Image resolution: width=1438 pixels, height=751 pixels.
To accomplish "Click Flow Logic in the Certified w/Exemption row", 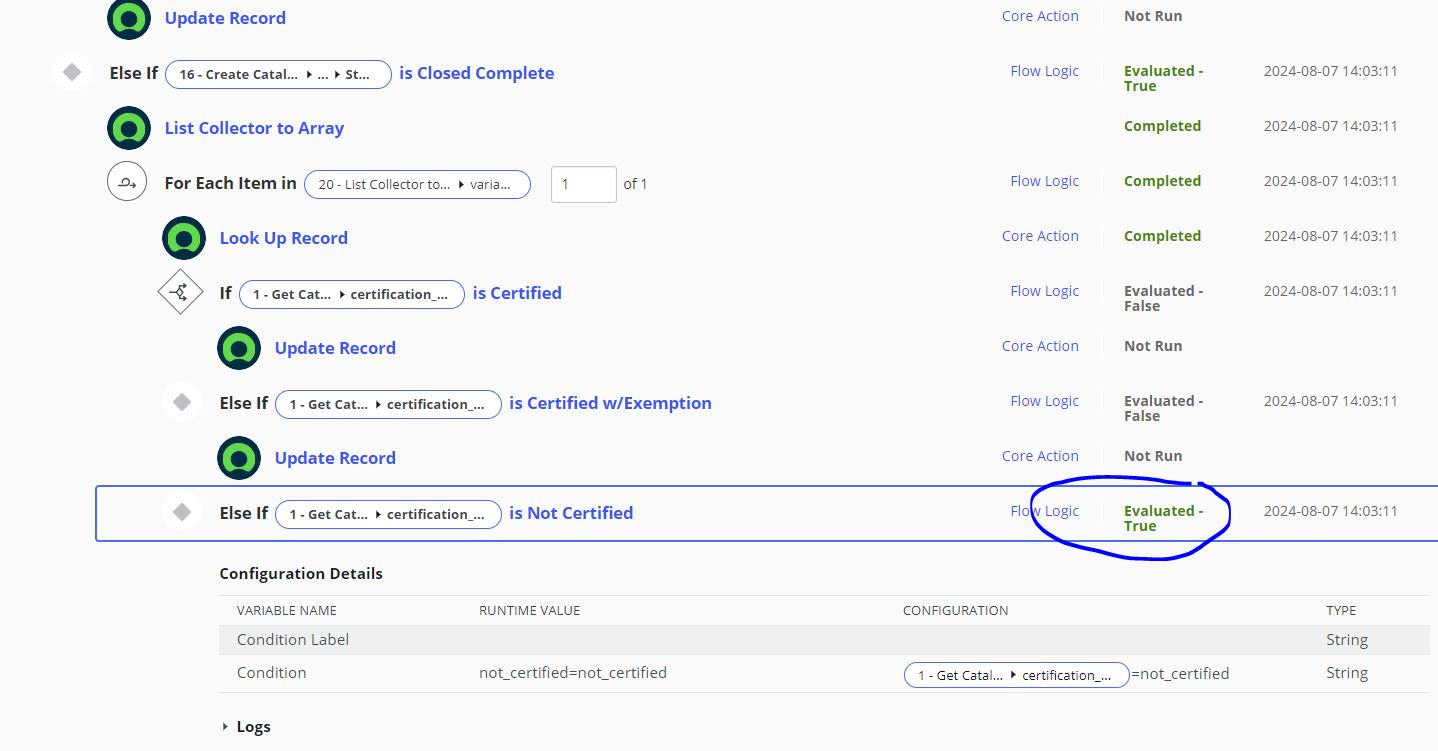I will (x=1044, y=401).
